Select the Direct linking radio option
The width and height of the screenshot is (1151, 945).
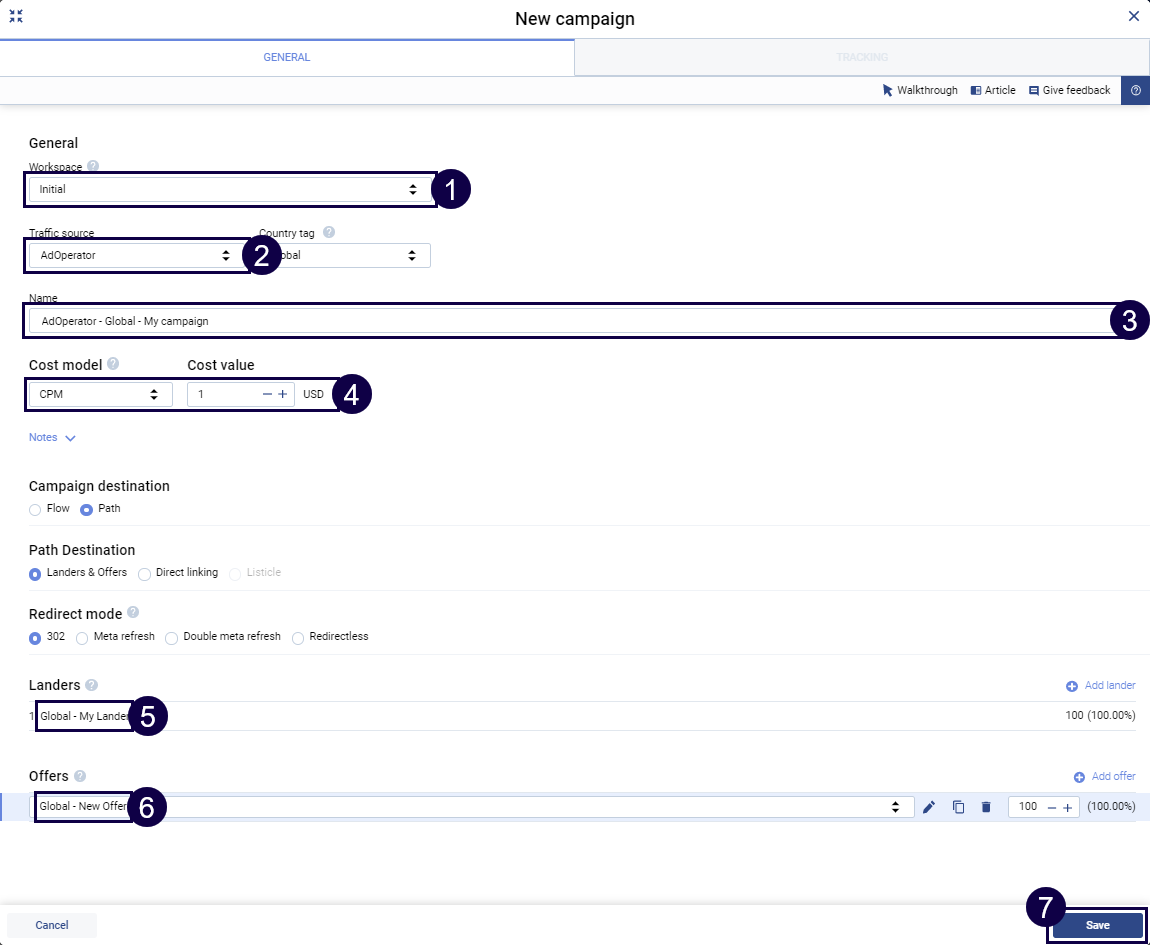point(145,573)
